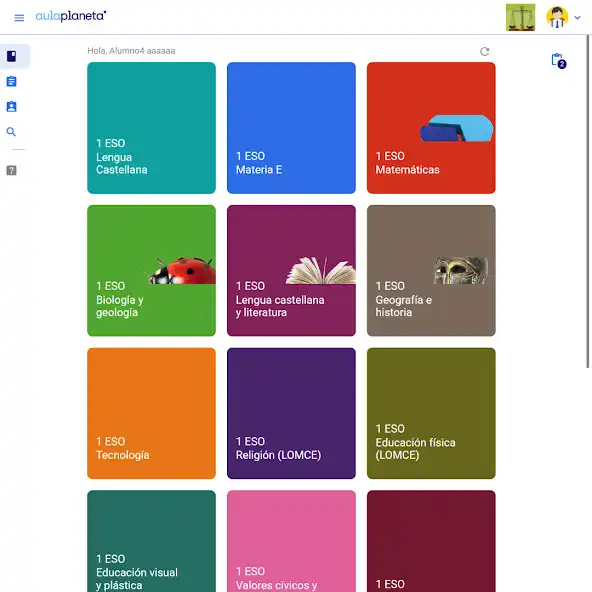Open the book subjects sidebar icon
Screen dimensions: 592x592
coord(12,56)
